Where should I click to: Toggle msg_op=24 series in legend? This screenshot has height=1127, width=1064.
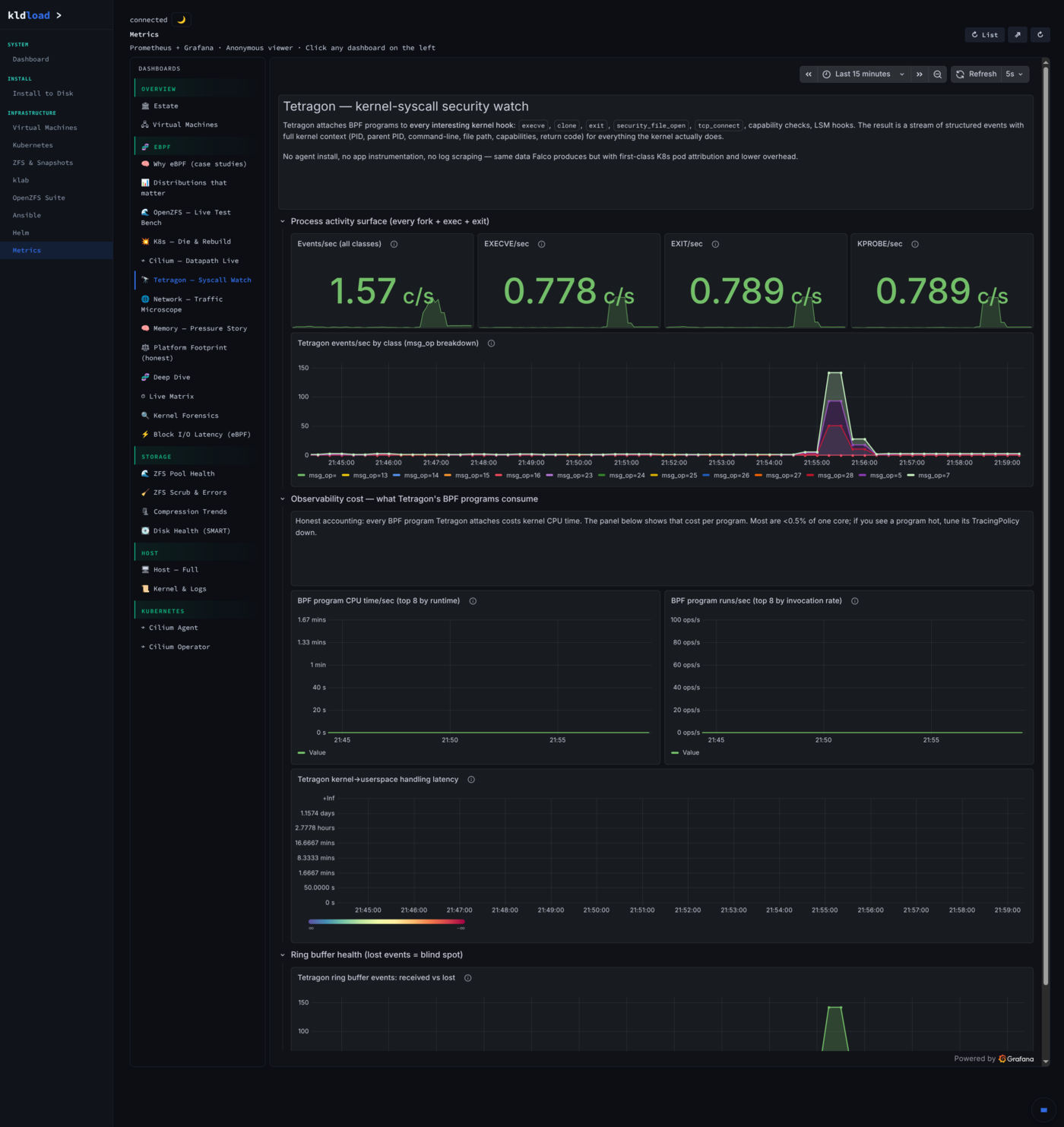tap(622, 476)
